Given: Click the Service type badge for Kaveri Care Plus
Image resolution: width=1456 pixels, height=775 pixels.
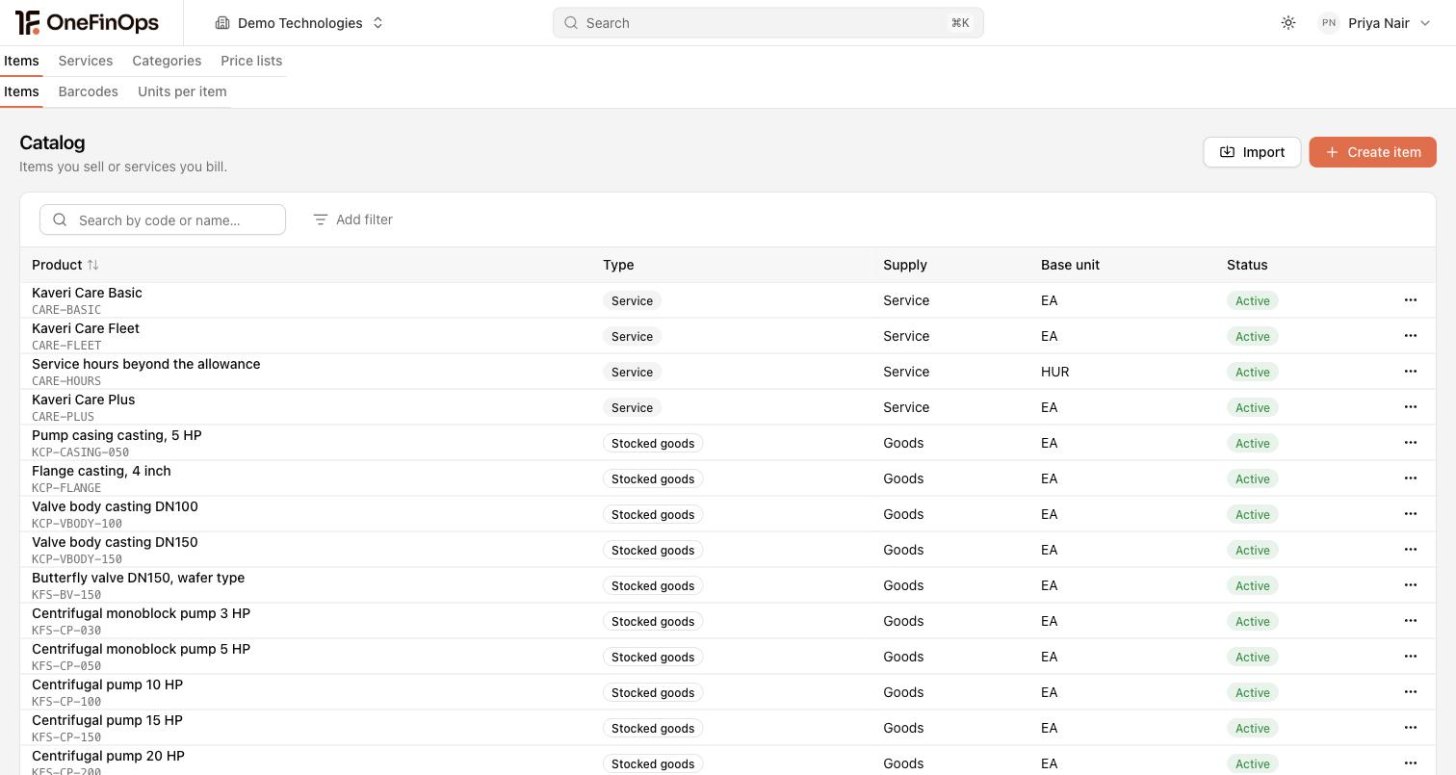Looking at the screenshot, I should pos(632,408).
